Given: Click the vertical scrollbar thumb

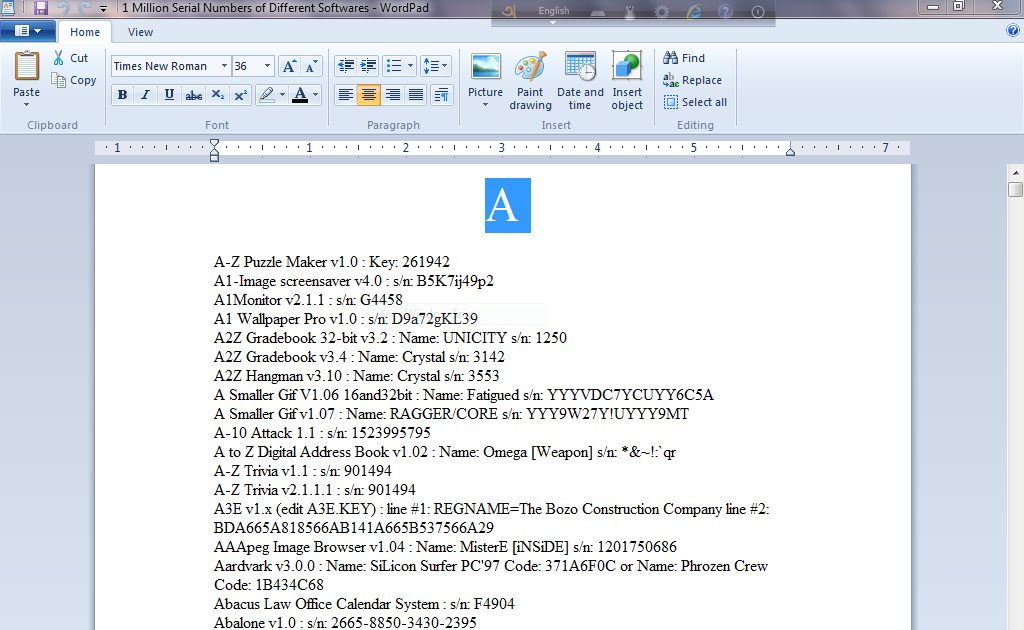Looking at the screenshot, I should pos(1016,189).
